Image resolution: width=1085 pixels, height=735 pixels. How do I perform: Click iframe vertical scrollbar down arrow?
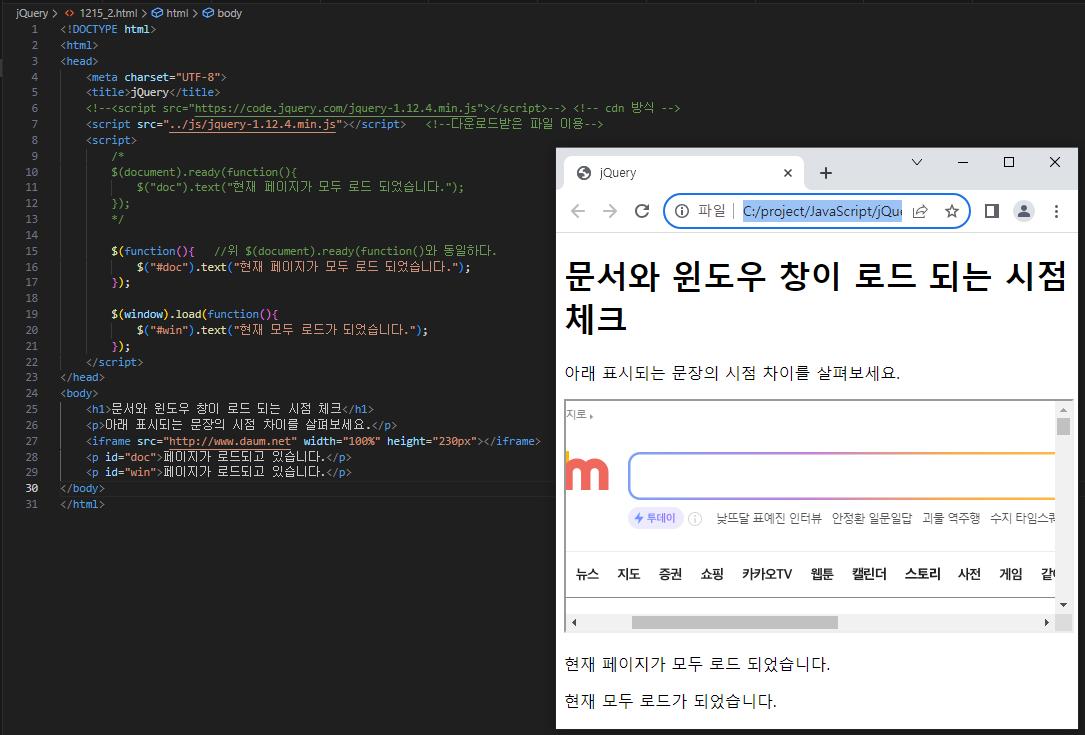pos(1064,605)
